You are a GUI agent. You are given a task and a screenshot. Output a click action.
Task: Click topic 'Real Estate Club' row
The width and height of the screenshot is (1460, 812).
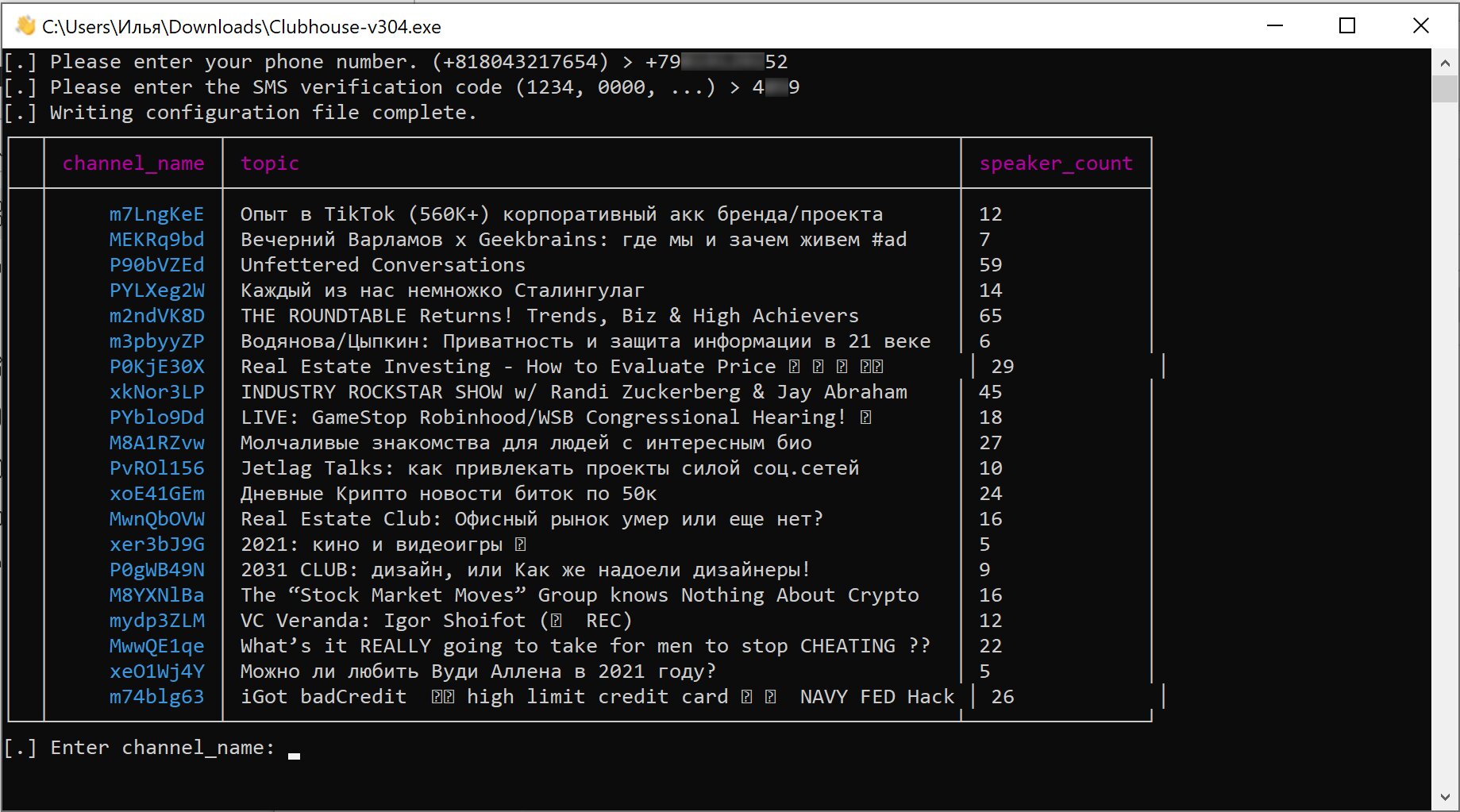coord(532,519)
